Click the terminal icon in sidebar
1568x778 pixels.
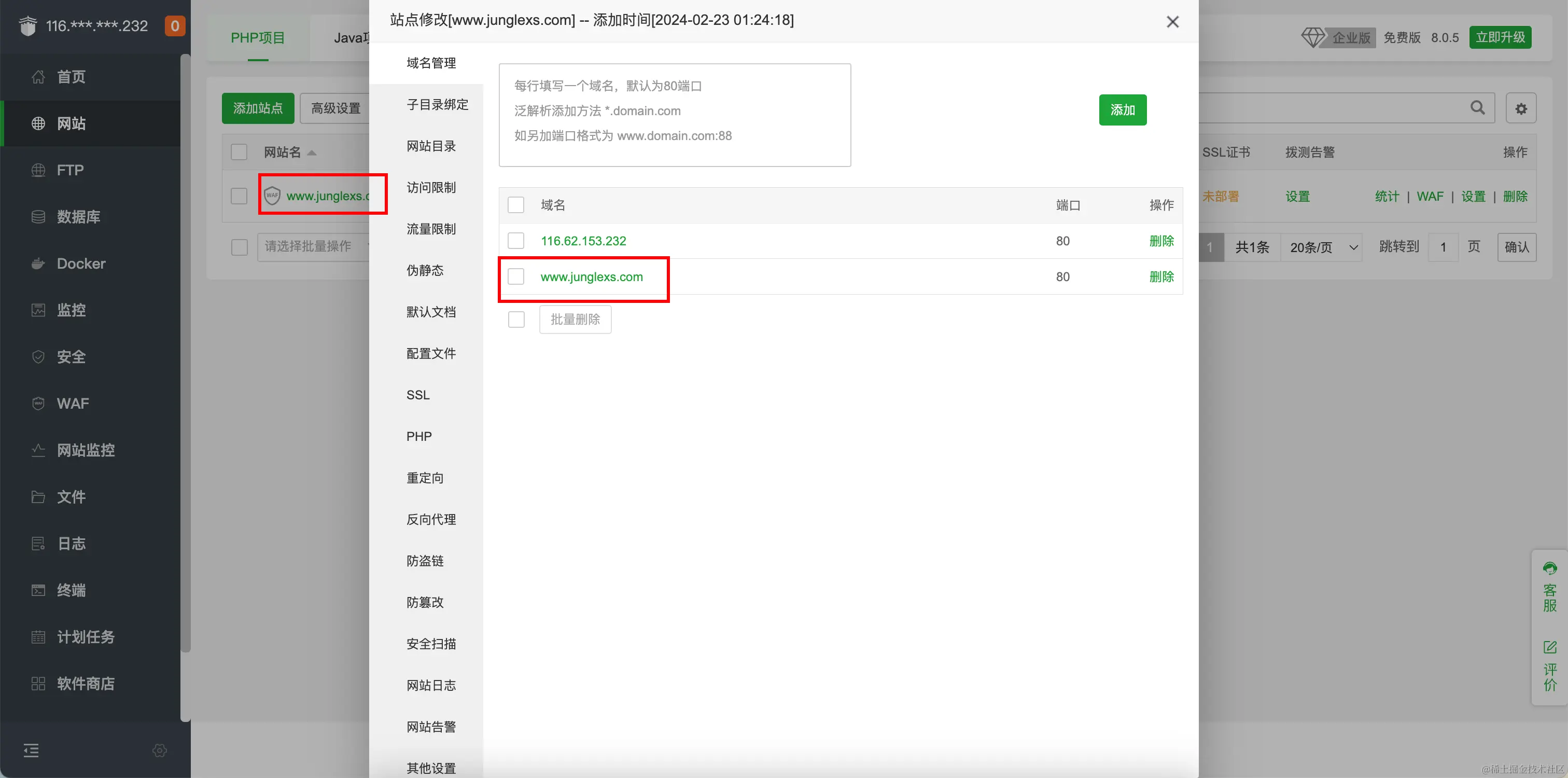[38, 590]
